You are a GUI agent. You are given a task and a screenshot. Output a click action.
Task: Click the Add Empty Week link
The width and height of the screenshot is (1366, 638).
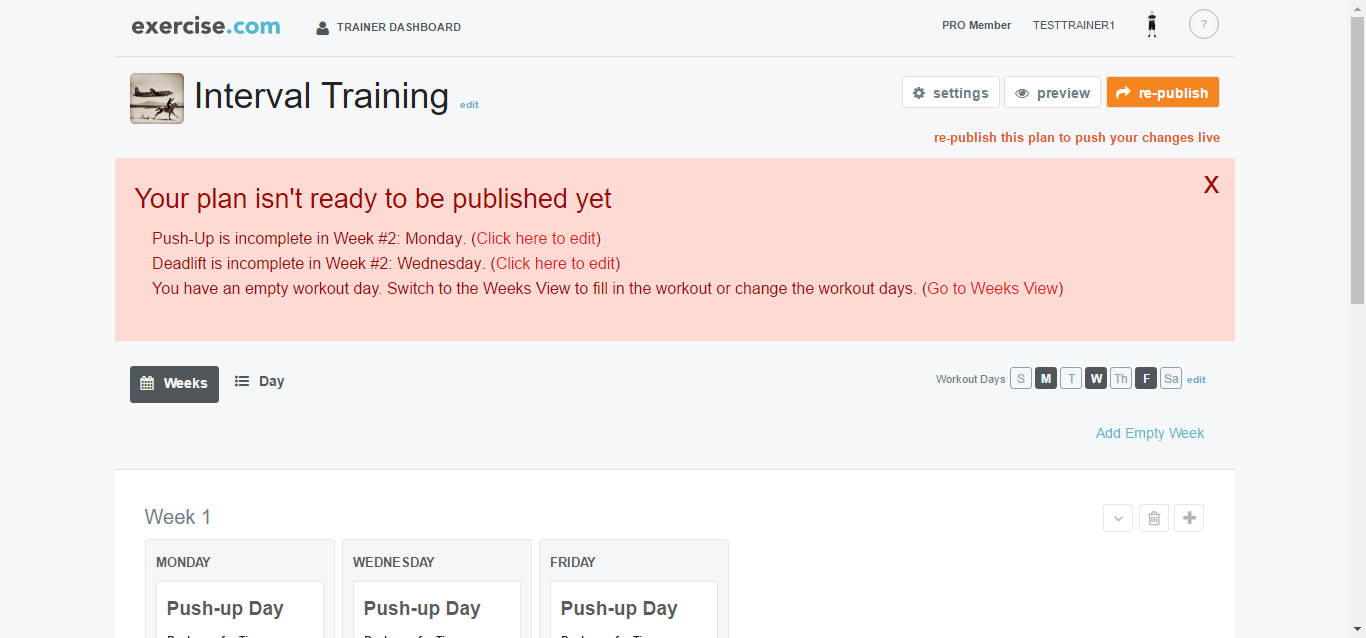1149,433
